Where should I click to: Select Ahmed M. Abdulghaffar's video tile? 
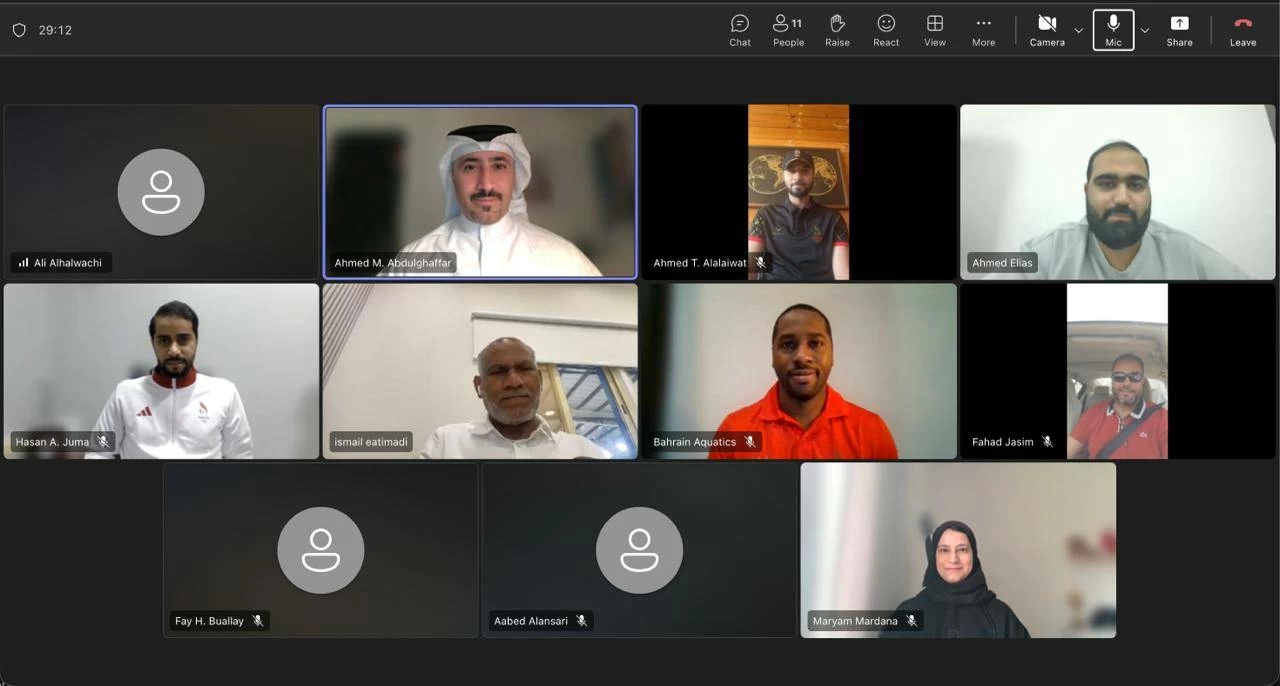point(480,190)
